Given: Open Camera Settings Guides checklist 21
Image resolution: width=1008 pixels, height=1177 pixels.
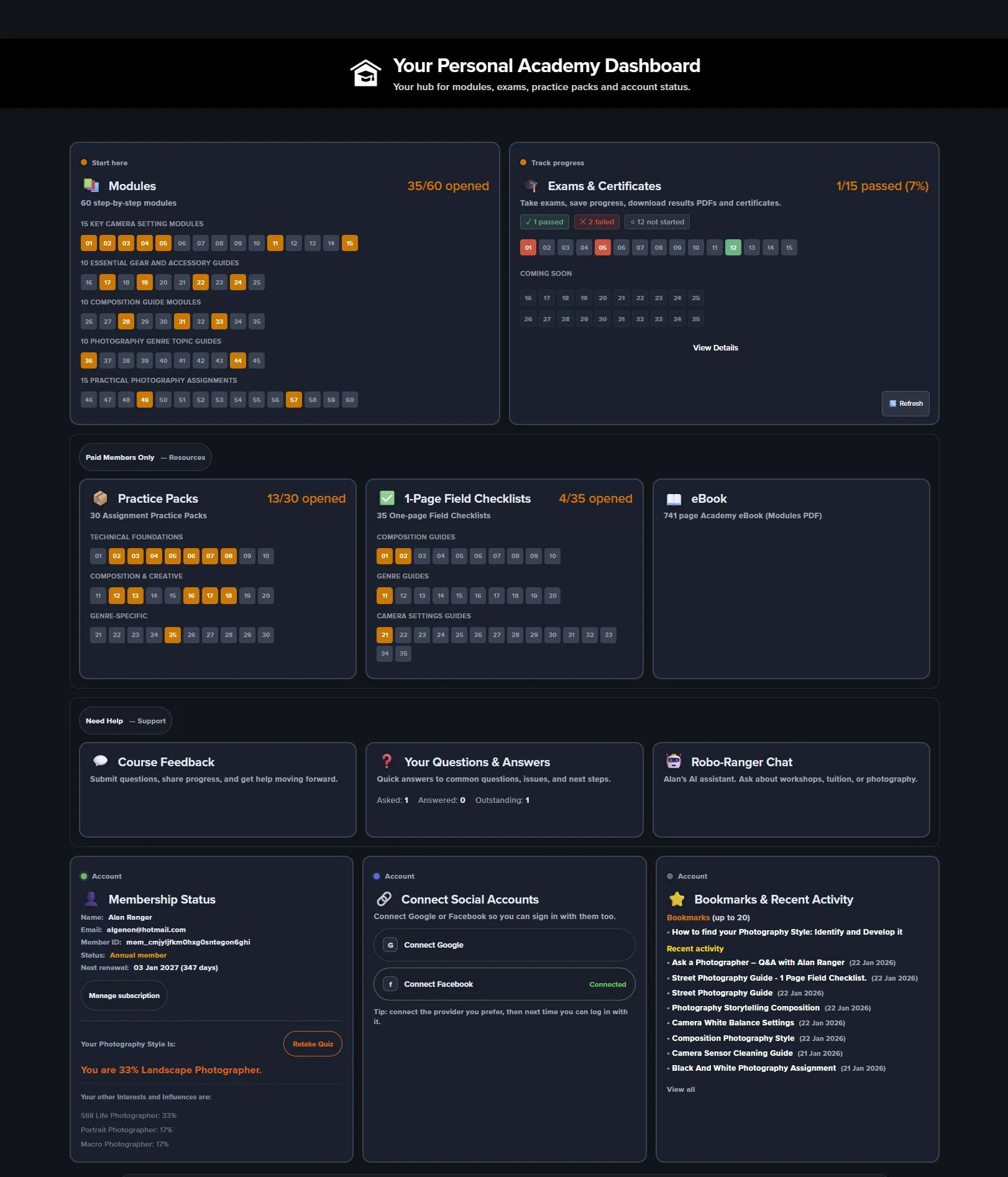Looking at the screenshot, I should [x=385, y=634].
